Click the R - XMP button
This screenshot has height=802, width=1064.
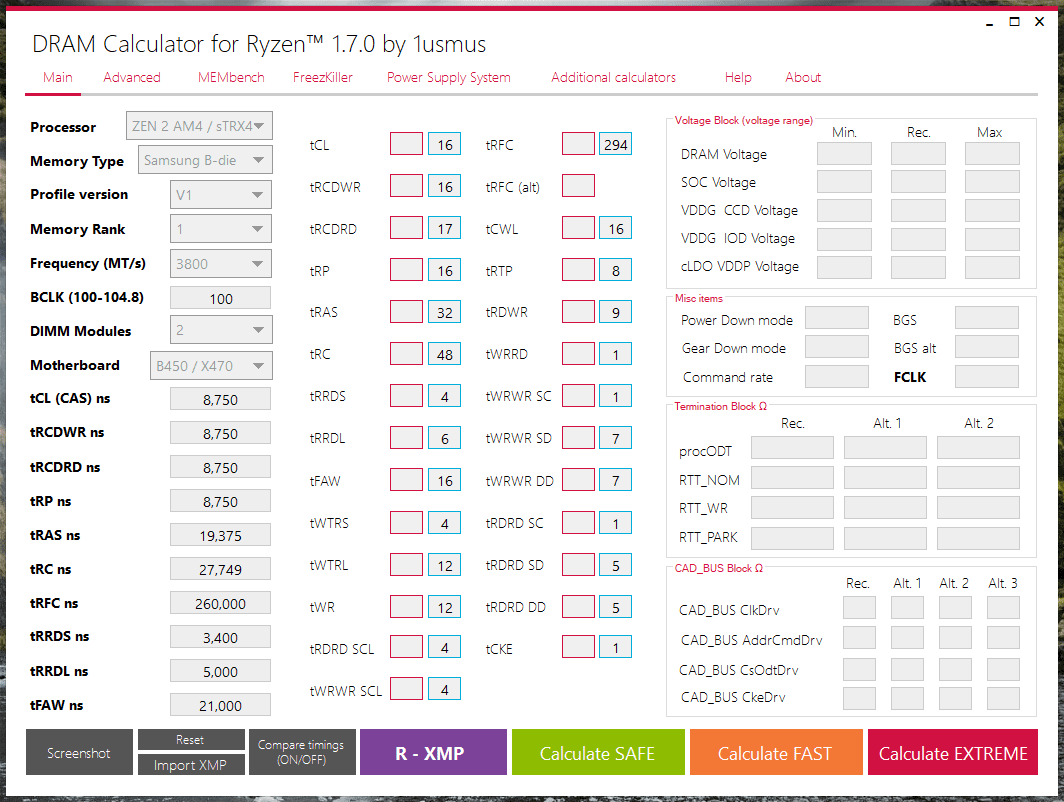433,752
